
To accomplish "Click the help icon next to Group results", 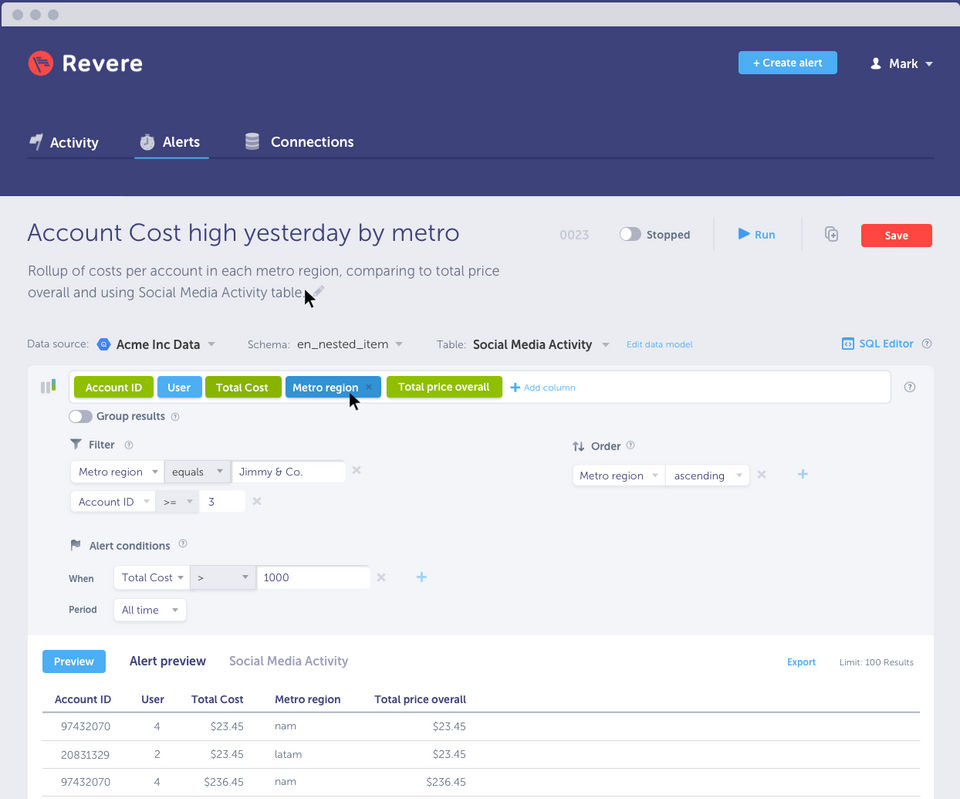I will click(x=175, y=416).
